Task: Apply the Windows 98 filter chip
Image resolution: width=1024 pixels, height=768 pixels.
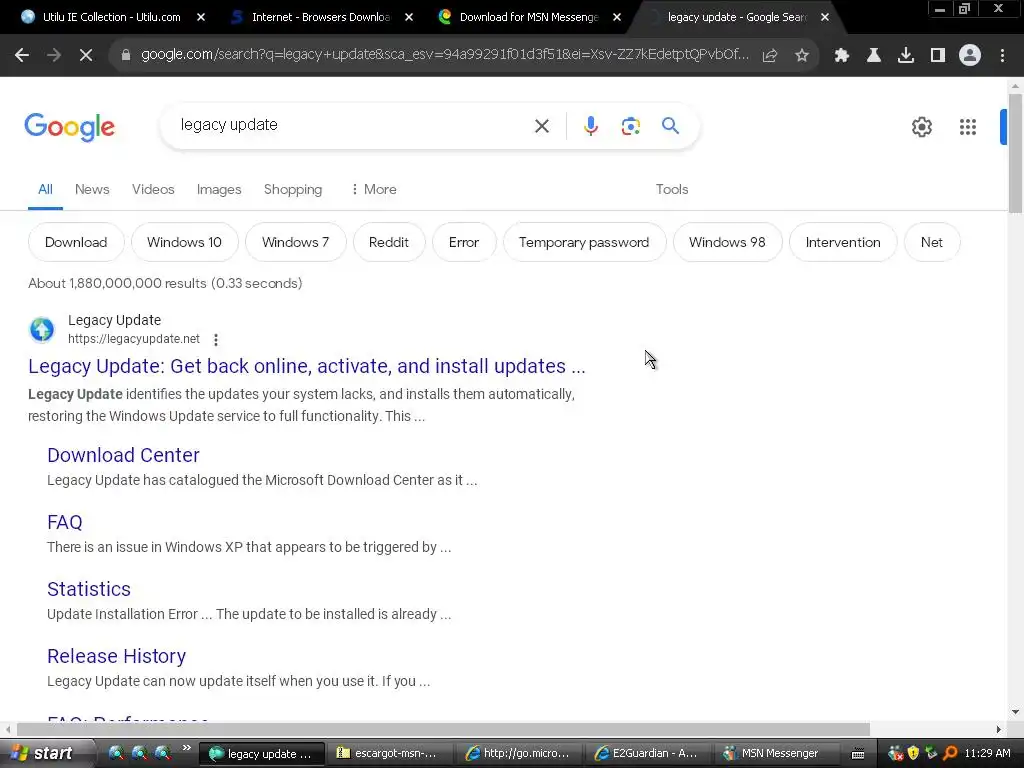Action: tap(727, 242)
